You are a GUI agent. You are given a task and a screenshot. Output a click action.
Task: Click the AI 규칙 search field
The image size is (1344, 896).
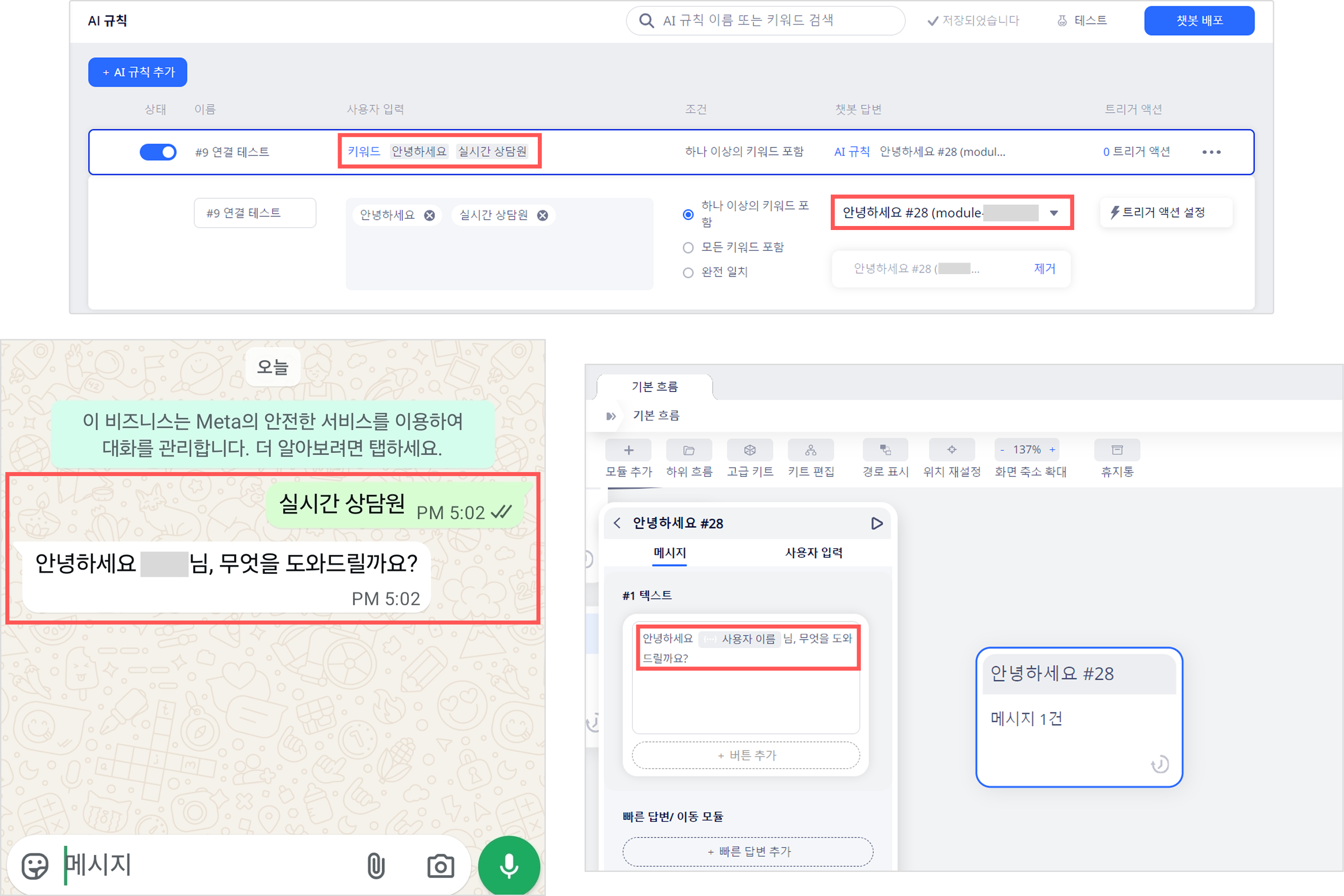point(766,21)
